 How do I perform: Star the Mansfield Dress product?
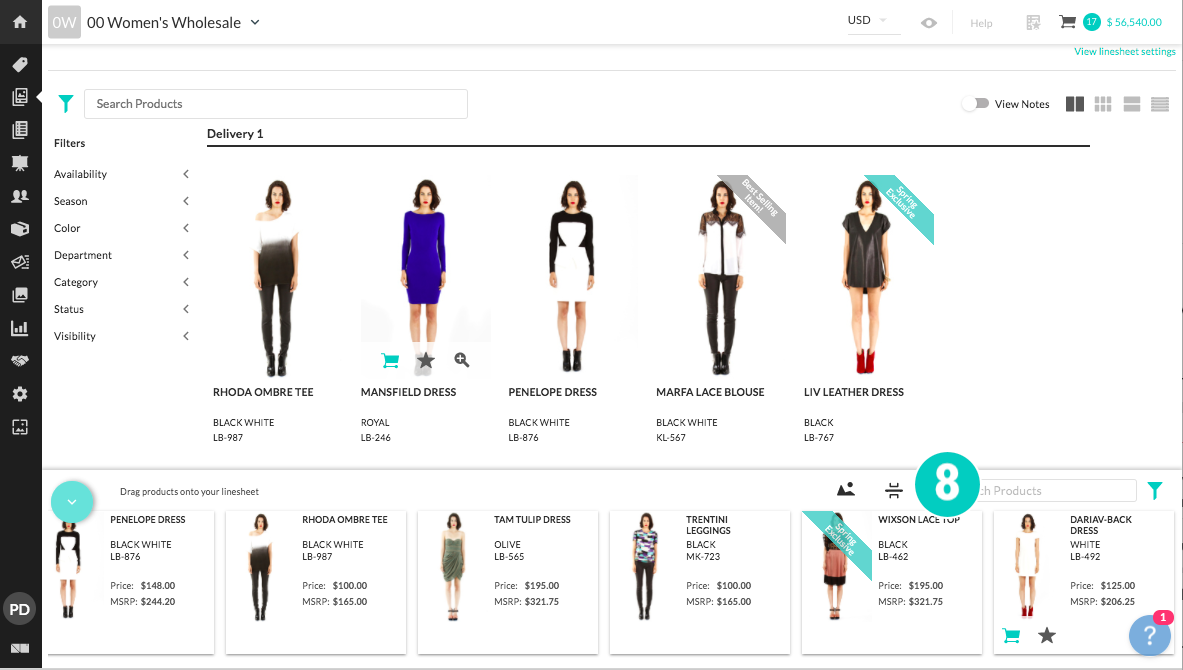click(426, 361)
